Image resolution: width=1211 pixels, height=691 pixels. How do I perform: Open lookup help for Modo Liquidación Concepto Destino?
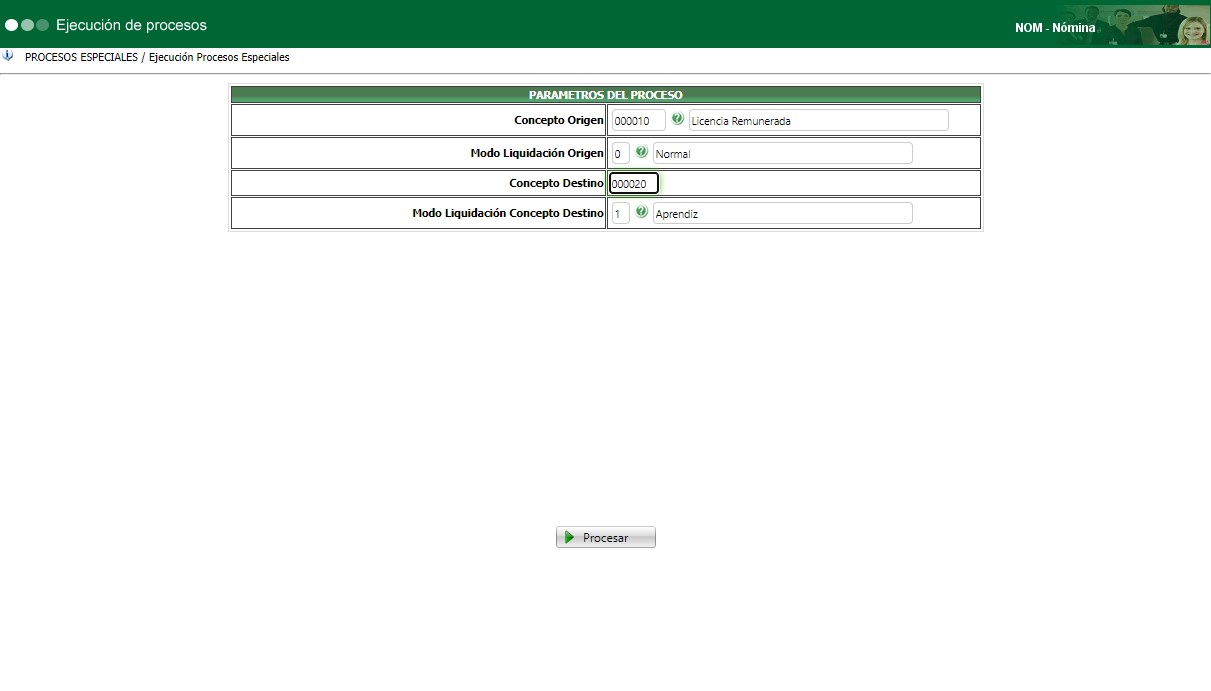pyautogui.click(x=642, y=212)
